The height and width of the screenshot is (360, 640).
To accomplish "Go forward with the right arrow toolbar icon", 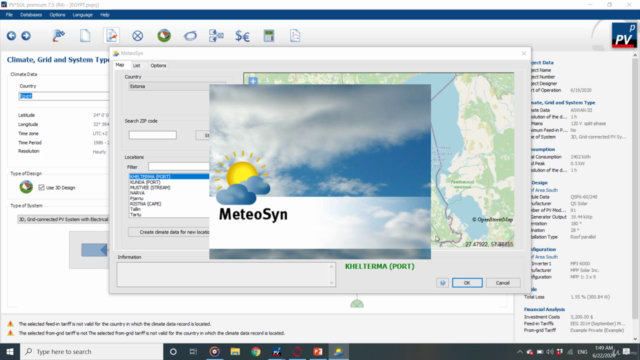I will coord(26,36).
